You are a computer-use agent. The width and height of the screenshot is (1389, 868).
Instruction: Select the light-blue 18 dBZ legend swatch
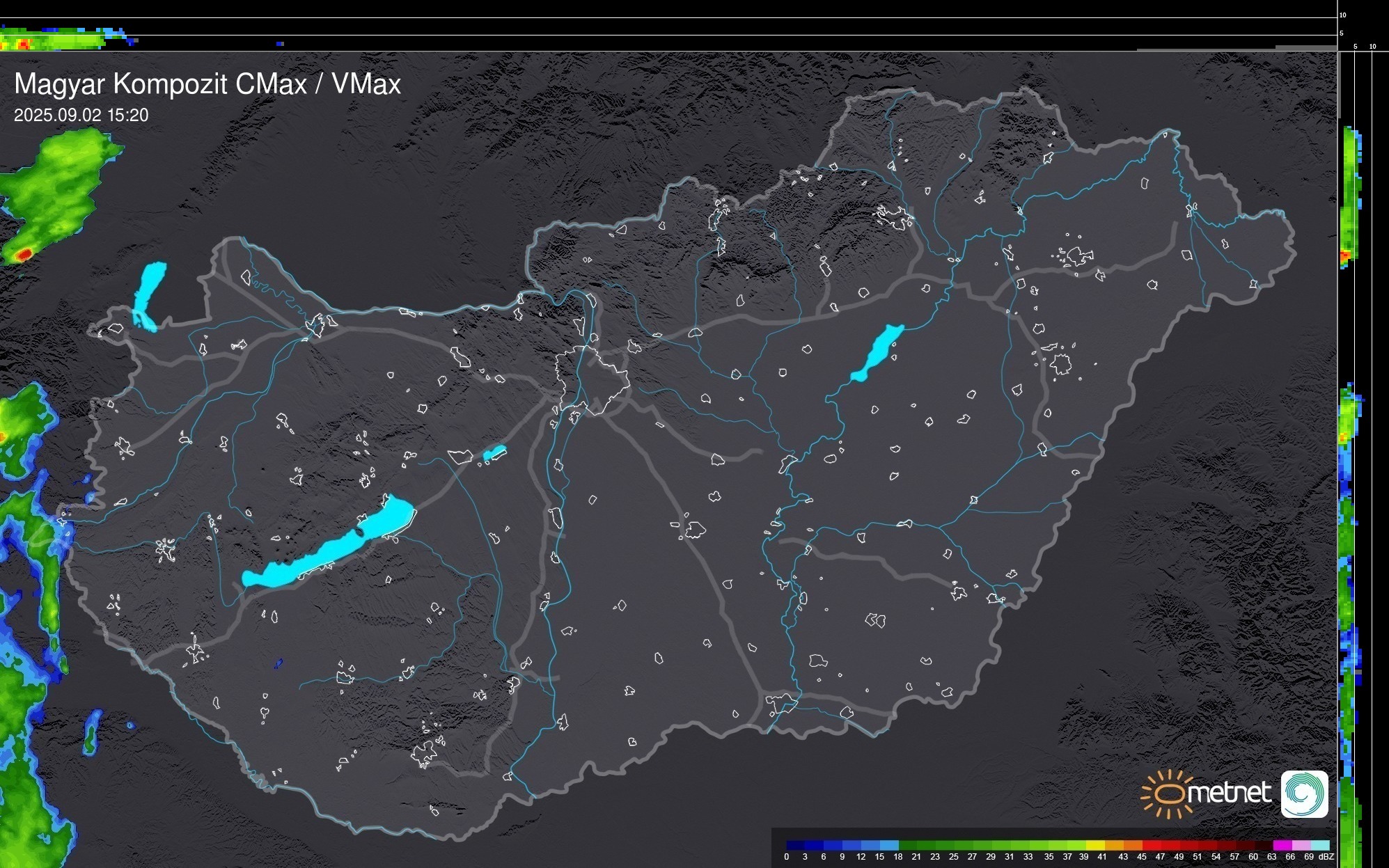point(890,845)
